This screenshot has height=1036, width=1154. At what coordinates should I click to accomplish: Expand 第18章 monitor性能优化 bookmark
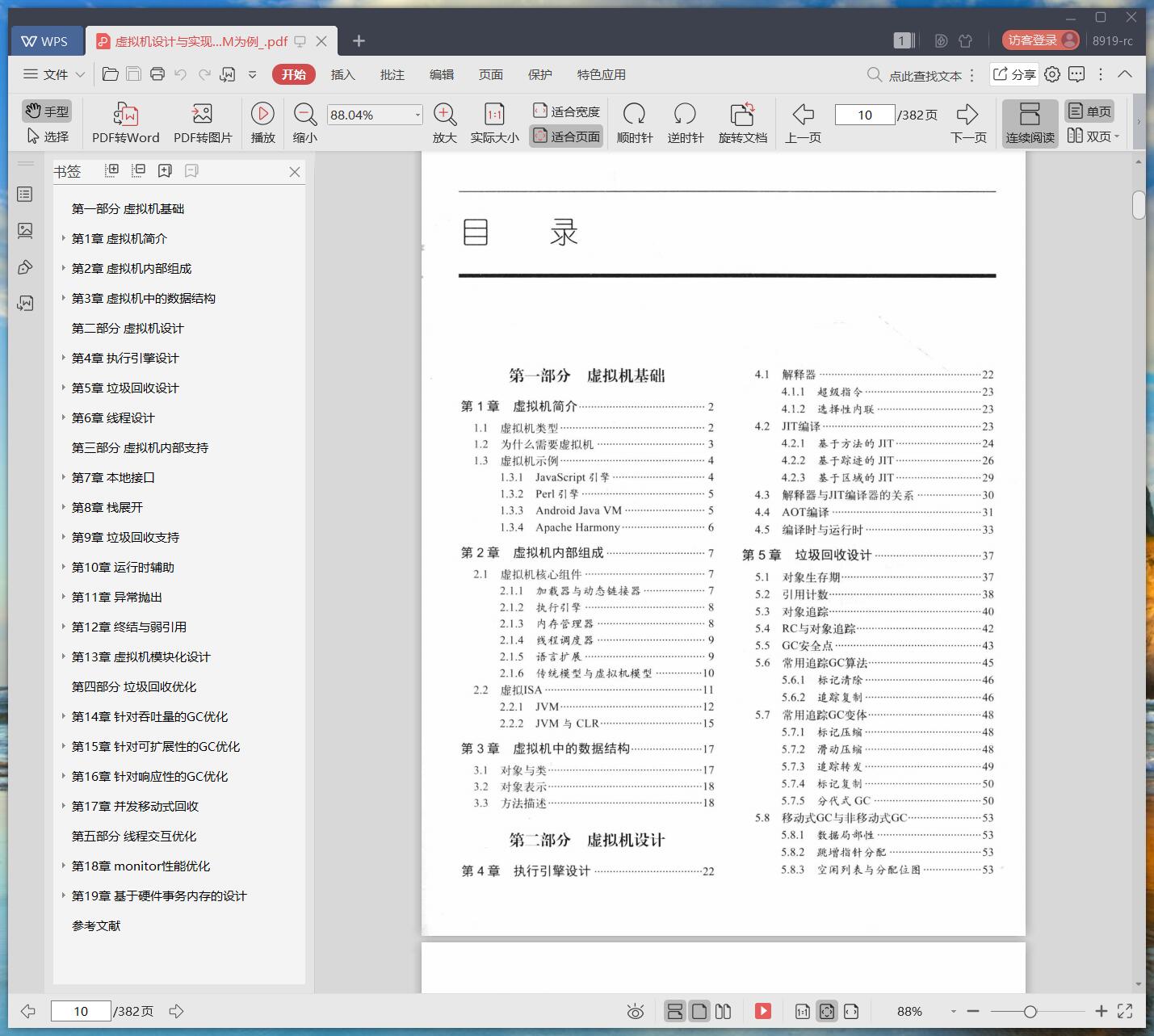63,866
